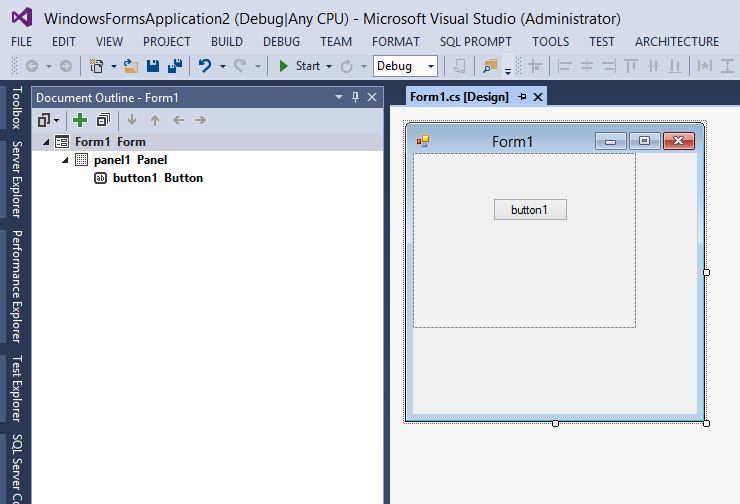This screenshot has height=504, width=740.
Task: Open the New Project dropdown arrow
Action: [x=114, y=67]
